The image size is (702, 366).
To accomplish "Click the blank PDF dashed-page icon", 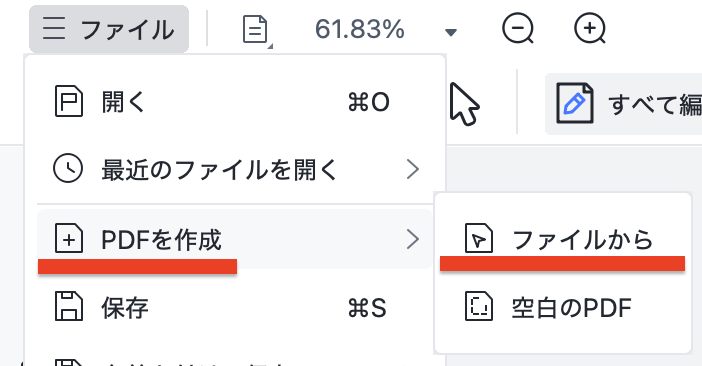I will [479, 306].
